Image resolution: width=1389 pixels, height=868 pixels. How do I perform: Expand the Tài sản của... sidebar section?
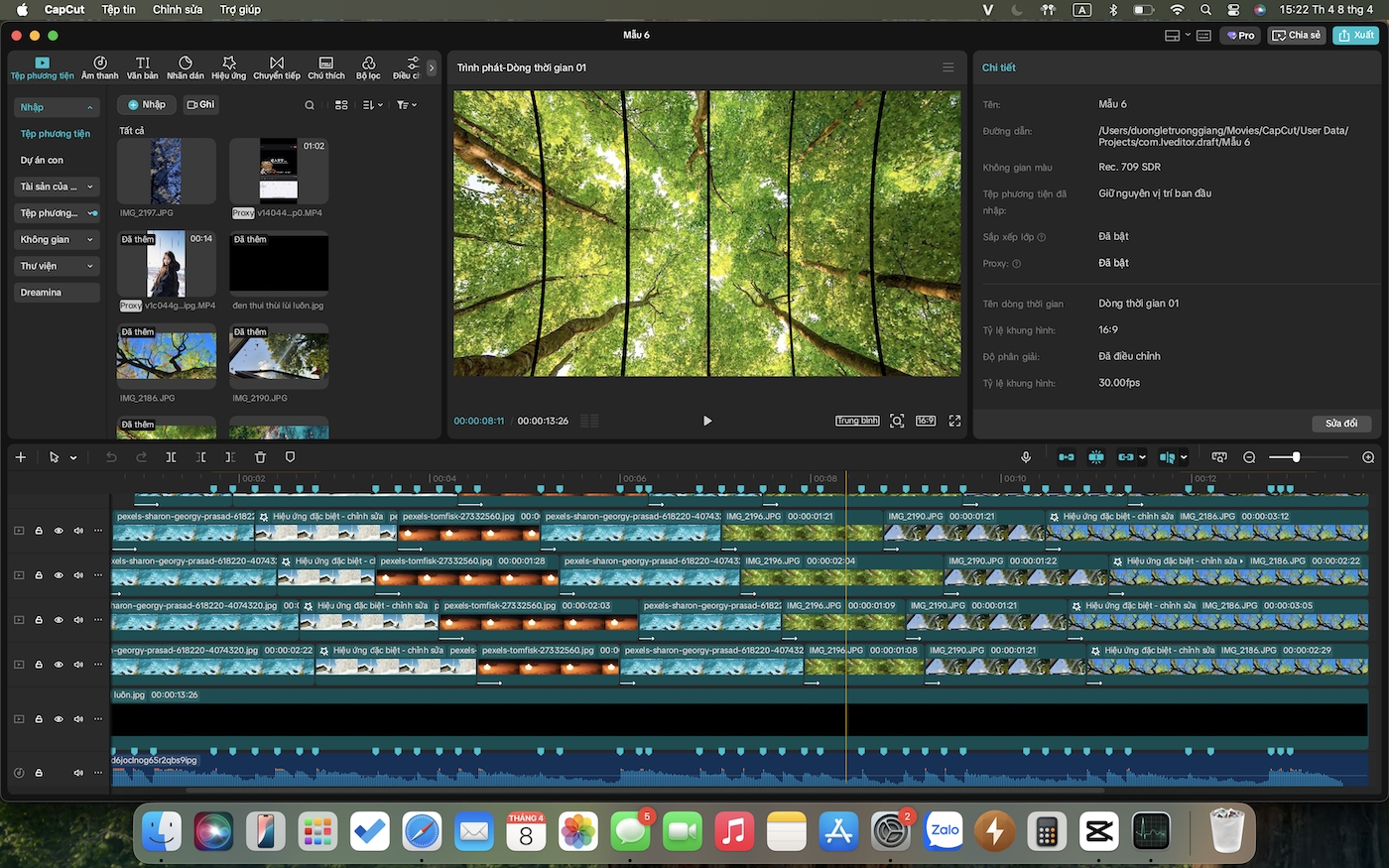click(x=90, y=186)
